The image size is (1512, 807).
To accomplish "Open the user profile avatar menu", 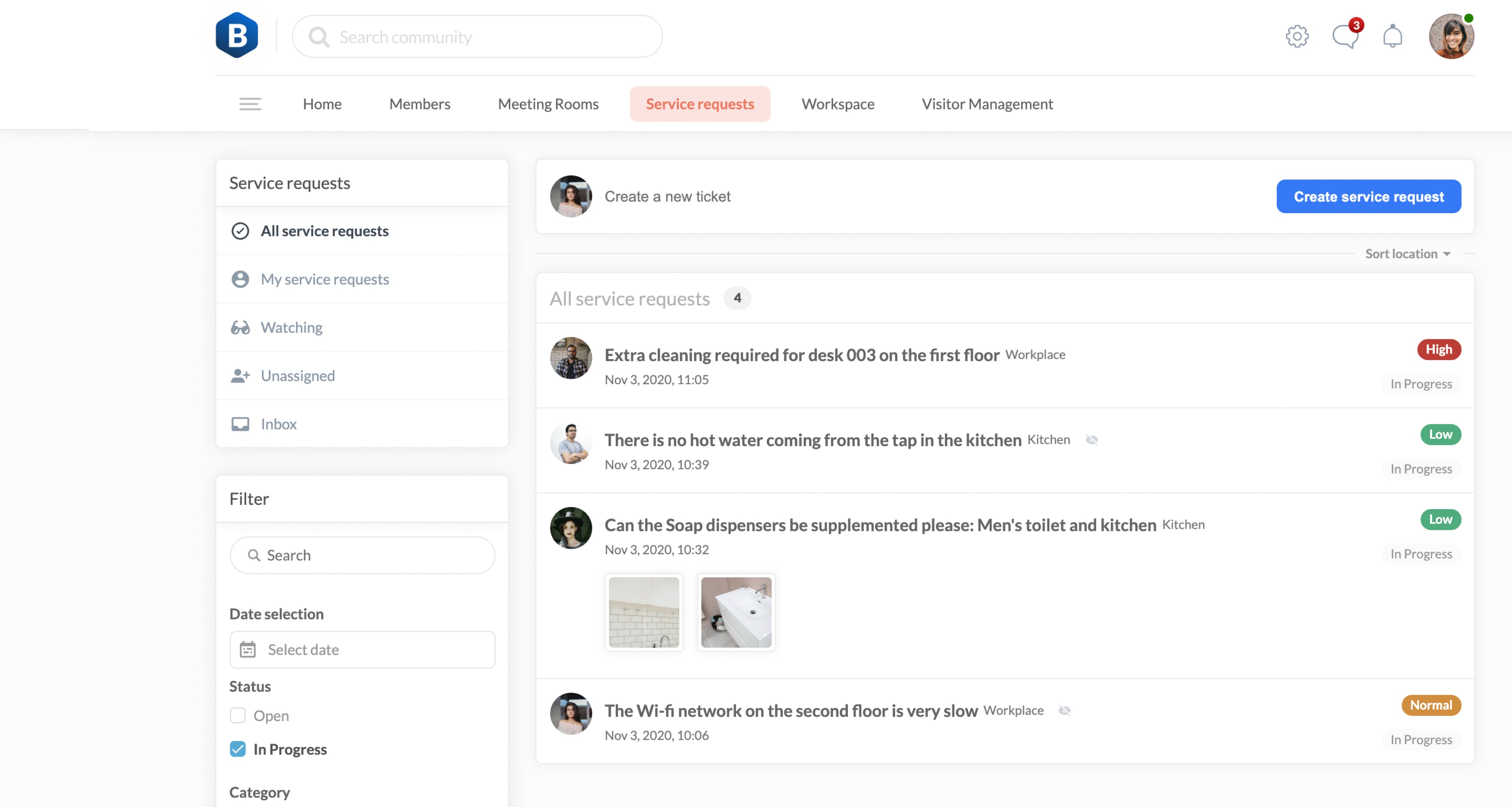I will pyautogui.click(x=1450, y=36).
